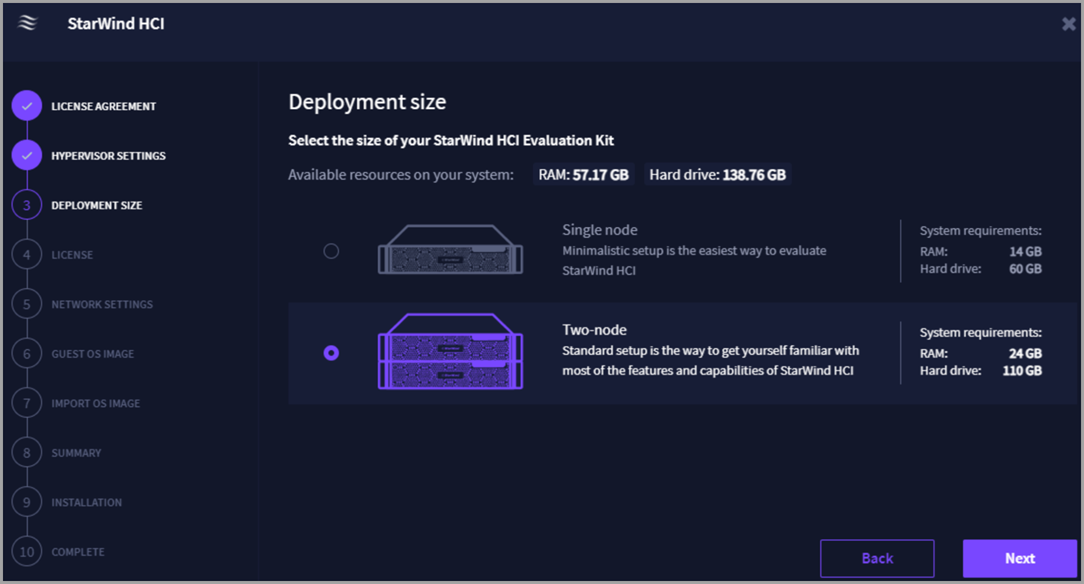Click the StarWind logo icon
The image size is (1084, 584).
[27, 24]
